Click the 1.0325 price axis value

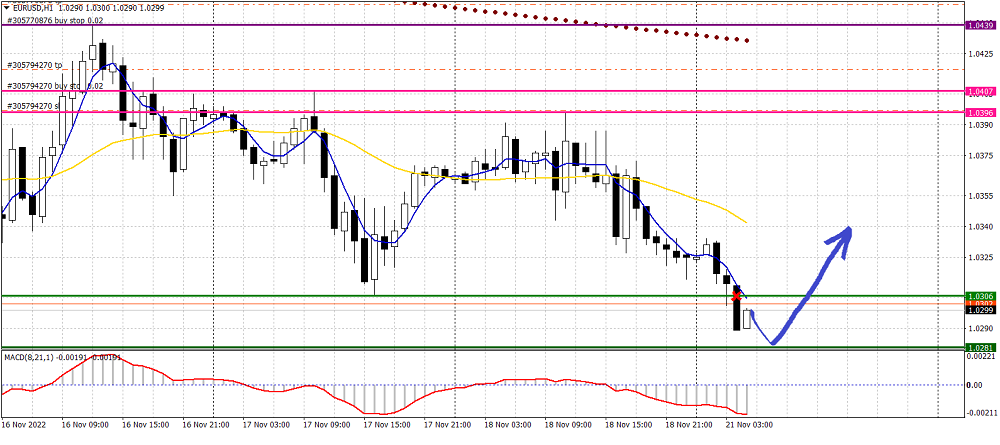tap(979, 258)
